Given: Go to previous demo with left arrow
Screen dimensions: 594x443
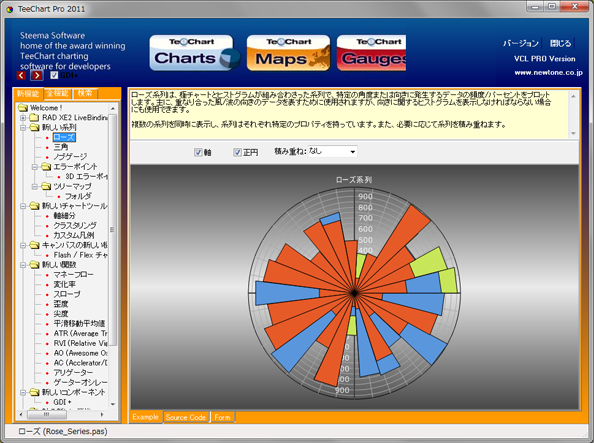Looking at the screenshot, I should click(x=21, y=75).
